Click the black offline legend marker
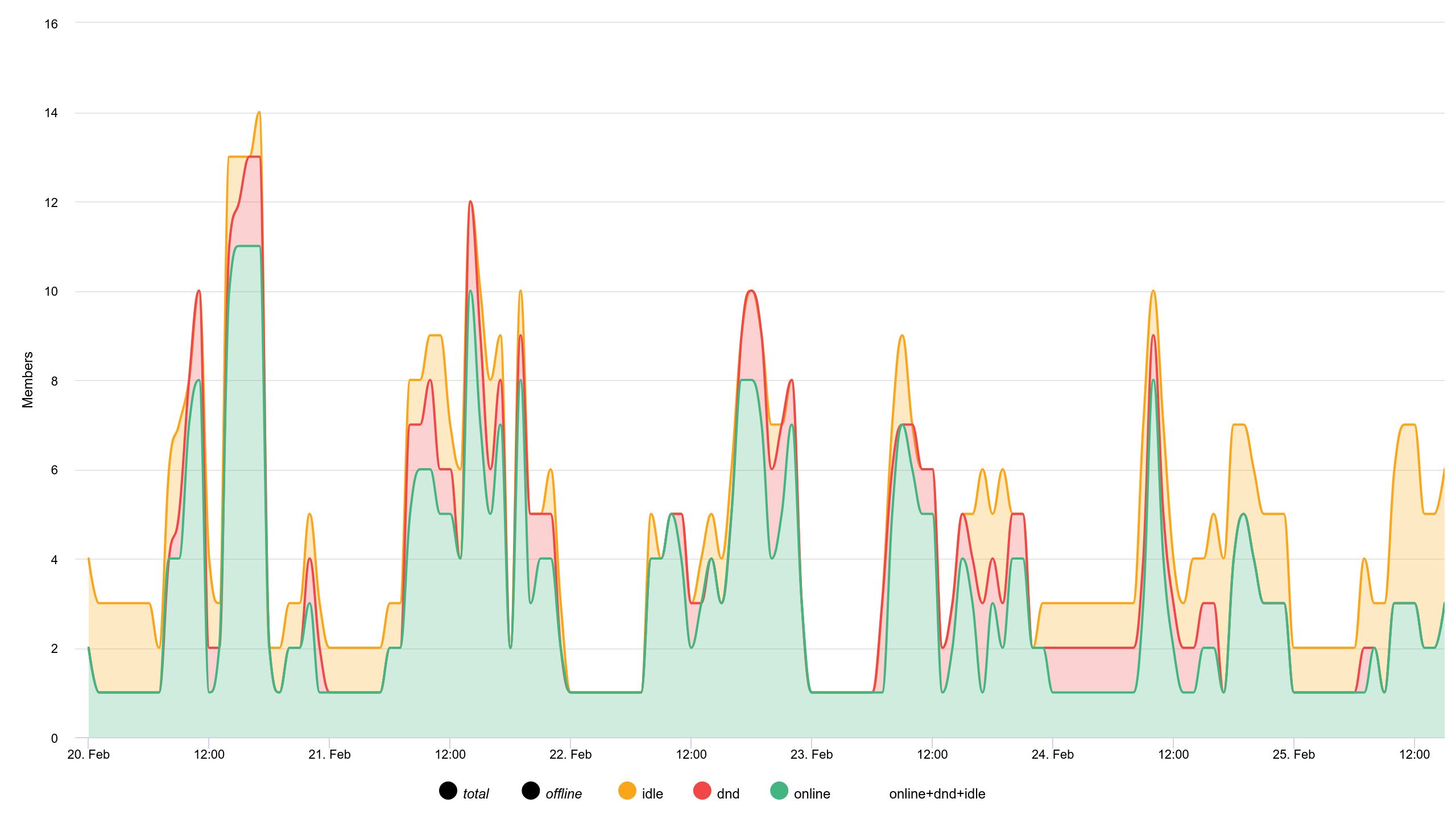This screenshot has height=819, width=1456. pyautogui.click(x=531, y=791)
